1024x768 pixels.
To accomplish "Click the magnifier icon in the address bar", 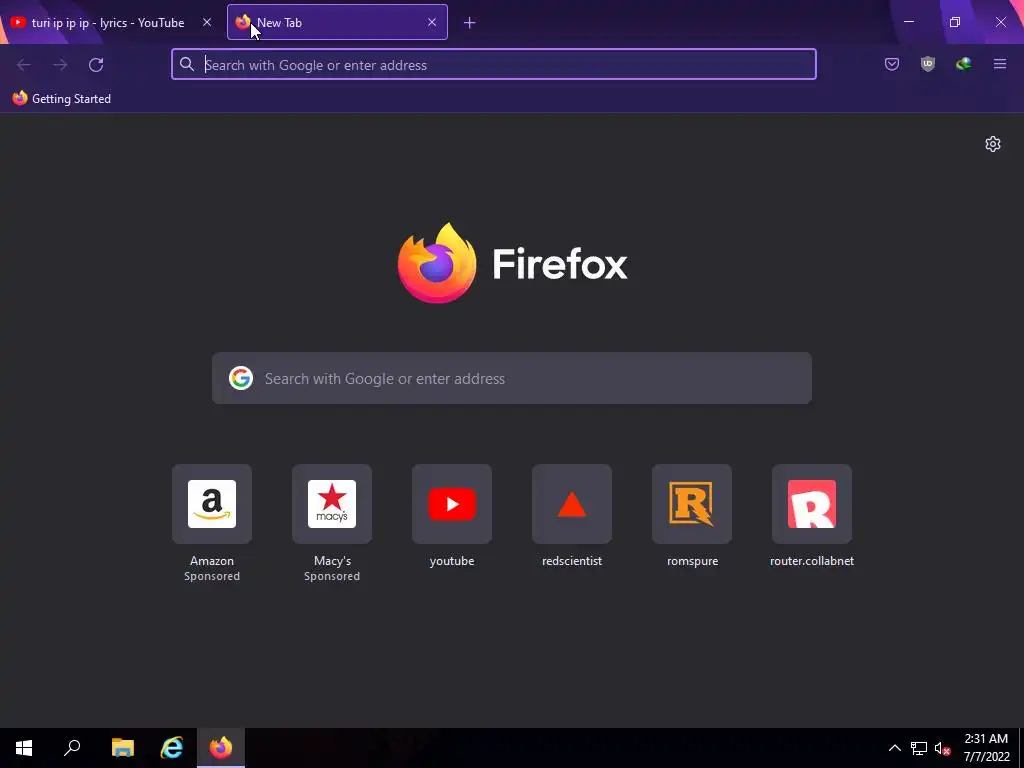I will coord(187,64).
